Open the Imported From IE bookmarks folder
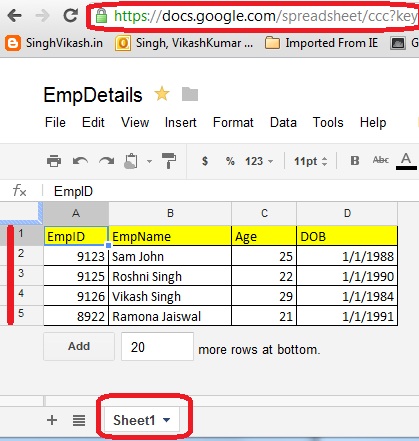419x441 pixels. click(321, 43)
